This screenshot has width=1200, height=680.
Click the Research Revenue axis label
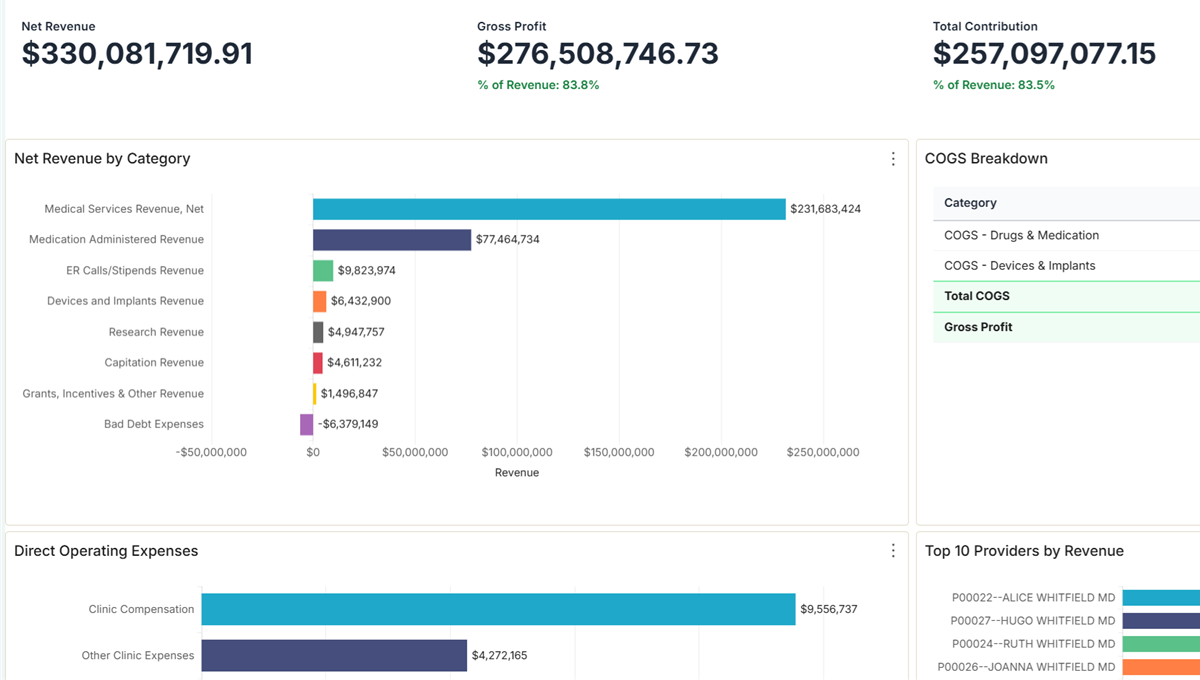pyautogui.click(x=156, y=332)
